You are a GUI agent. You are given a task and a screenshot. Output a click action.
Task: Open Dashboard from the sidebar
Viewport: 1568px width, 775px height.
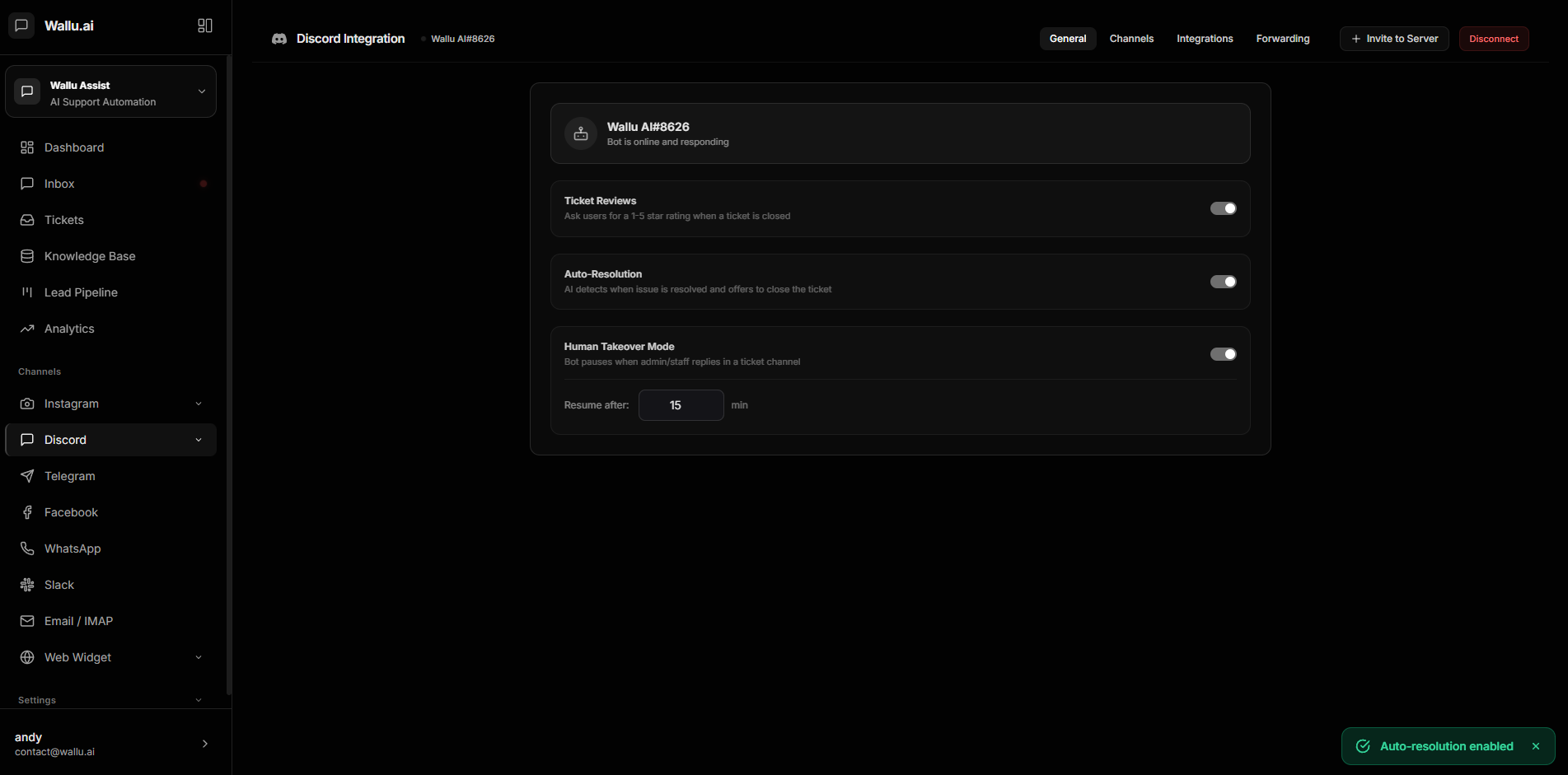coord(111,147)
